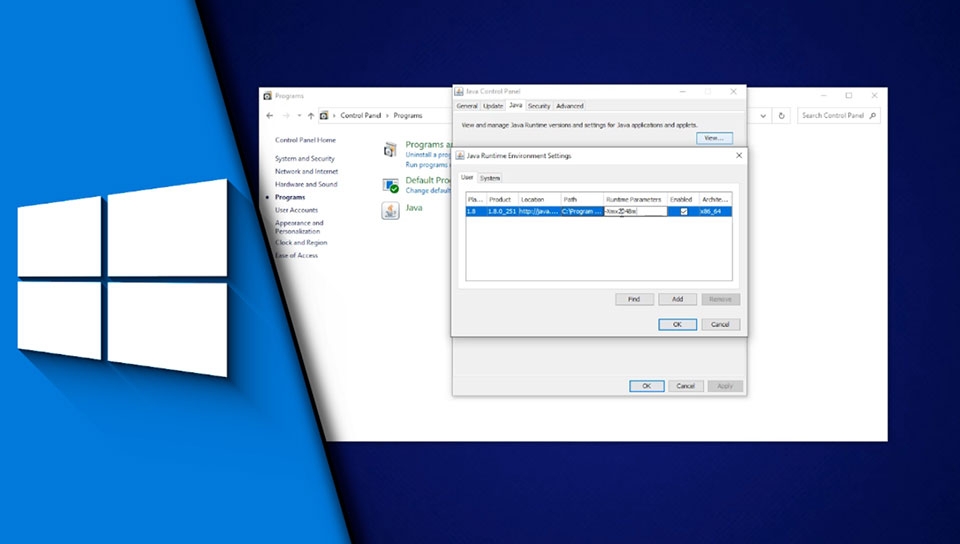Screen dimensions: 960x544
Task: Click Control Panel in the address path
Action: click(x=361, y=115)
